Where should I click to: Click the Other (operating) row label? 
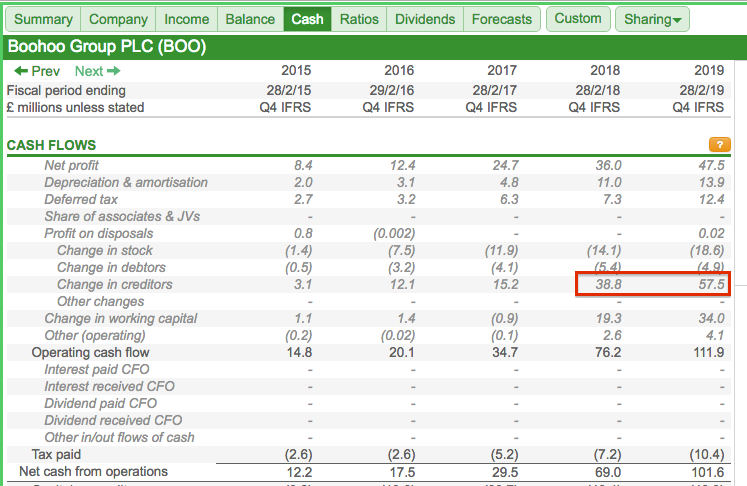(x=95, y=335)
